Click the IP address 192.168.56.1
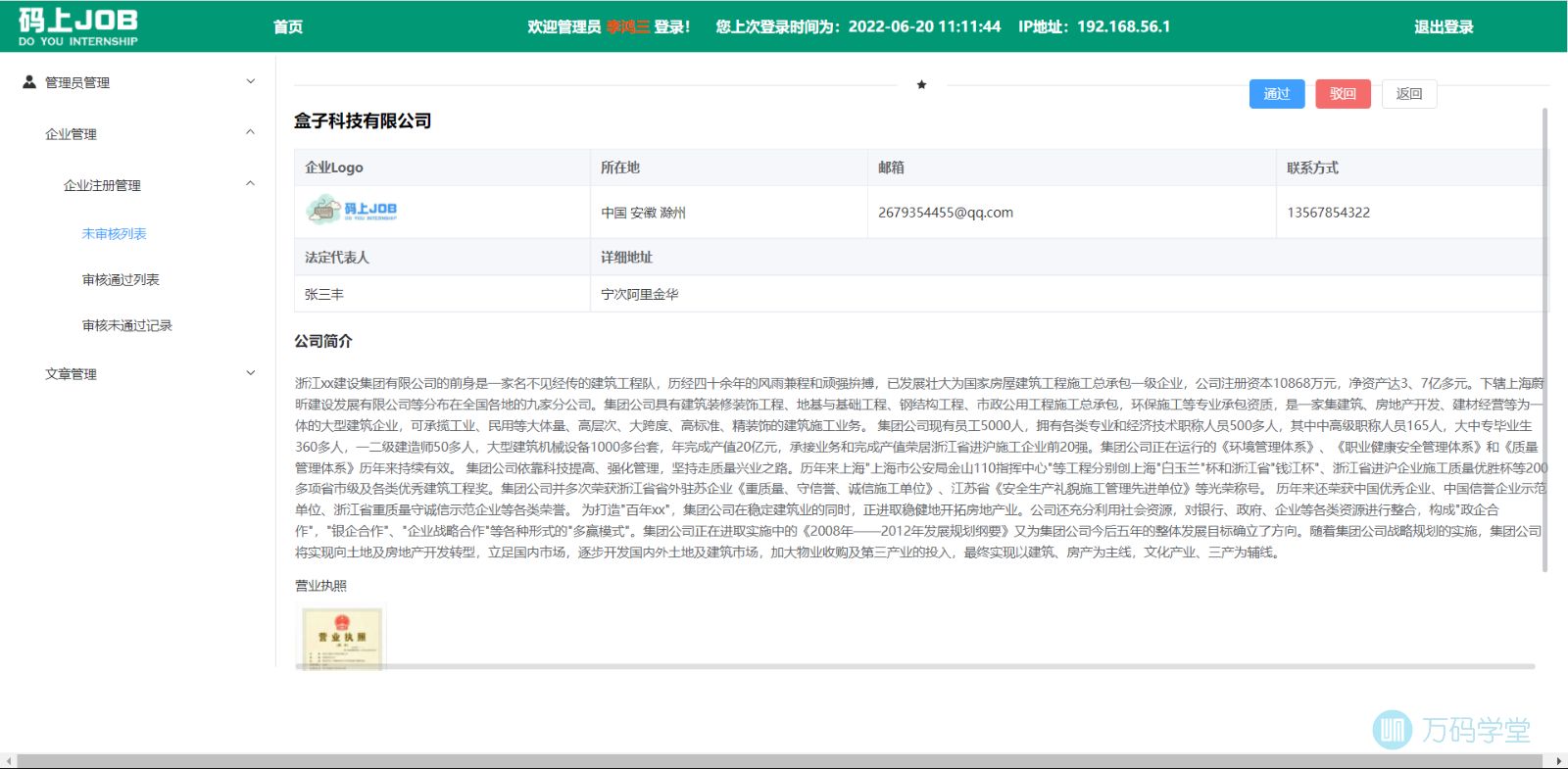The image size is (1568, 769). [1123, 26]
